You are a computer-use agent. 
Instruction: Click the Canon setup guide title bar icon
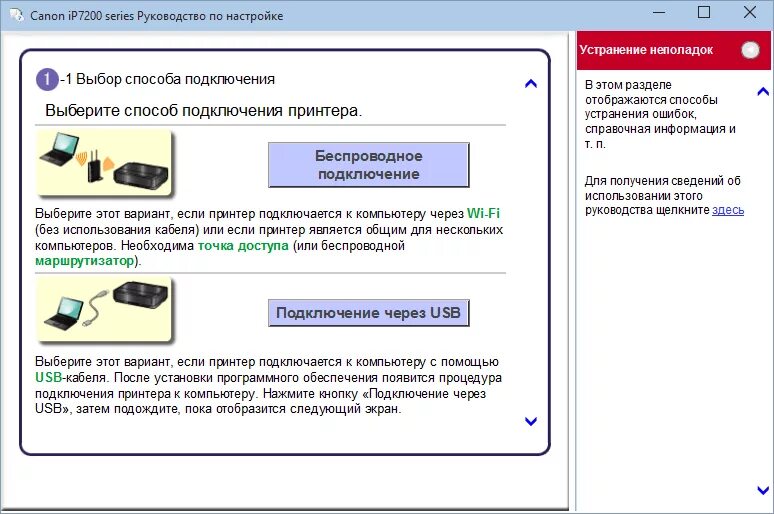pos(16,15)
